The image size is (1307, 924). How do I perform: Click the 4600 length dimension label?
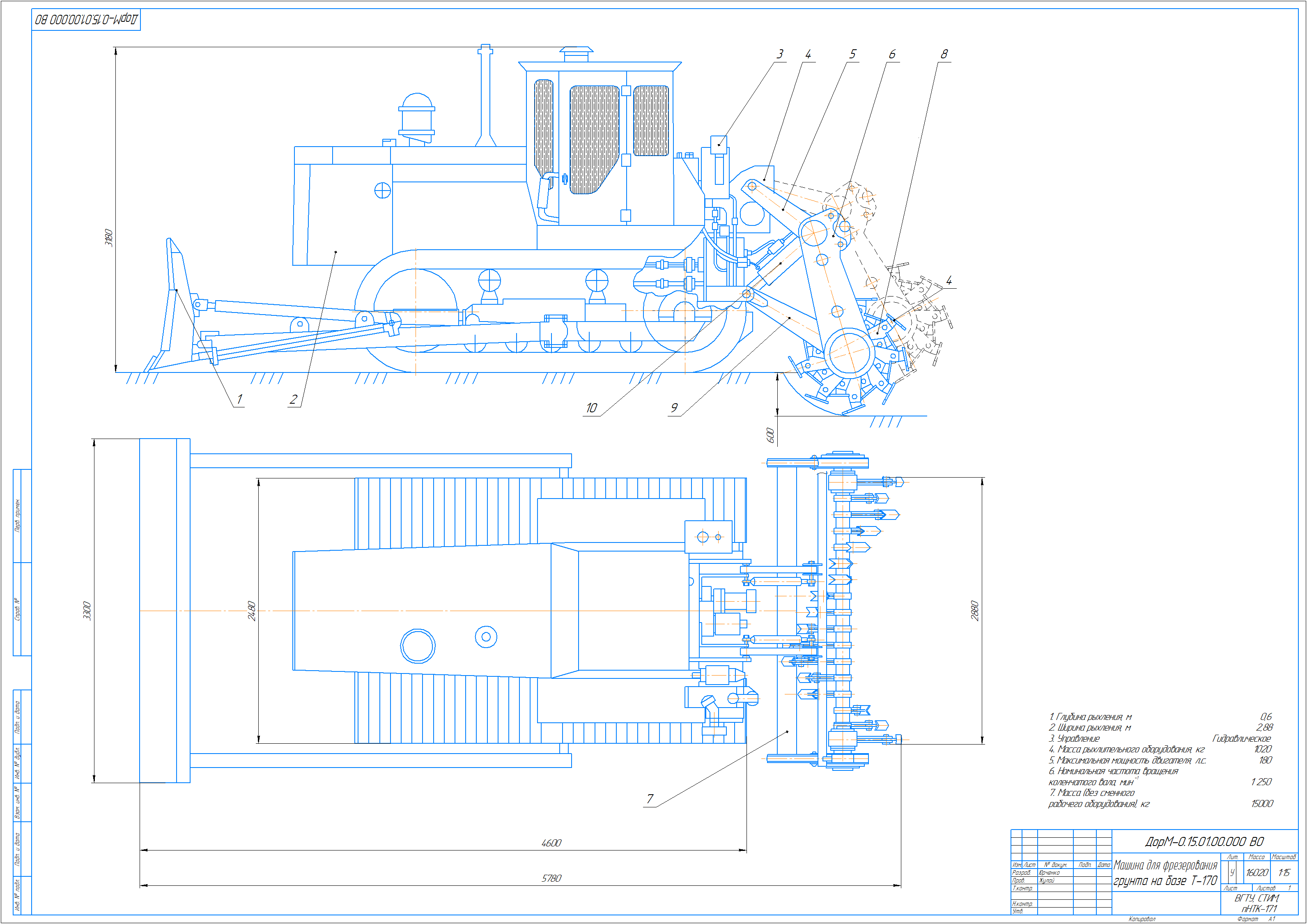[551, 843]
